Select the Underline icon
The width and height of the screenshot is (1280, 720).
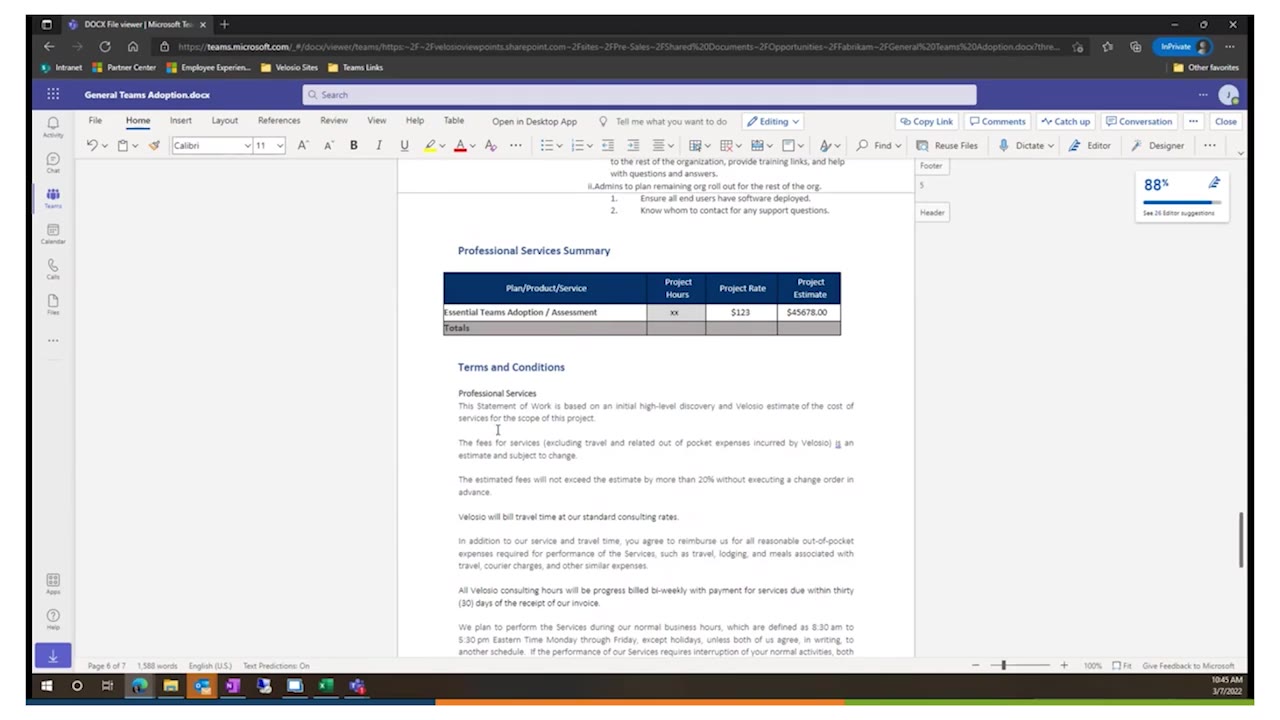click(x=403, y=145)
